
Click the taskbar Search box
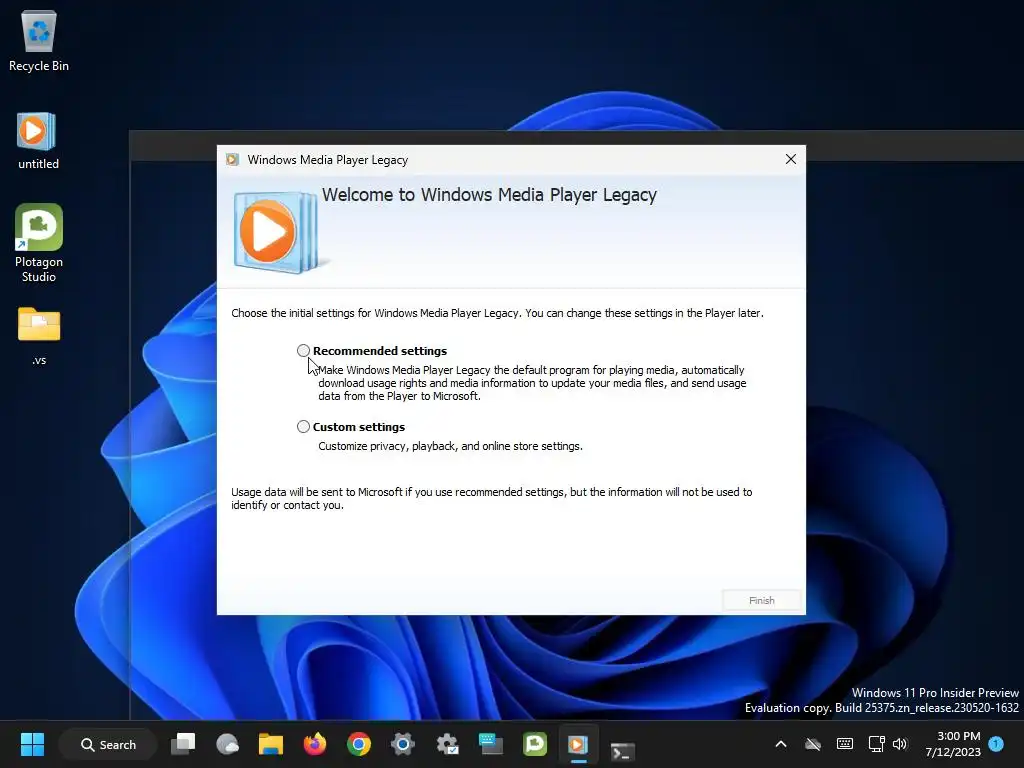(108, 744)
